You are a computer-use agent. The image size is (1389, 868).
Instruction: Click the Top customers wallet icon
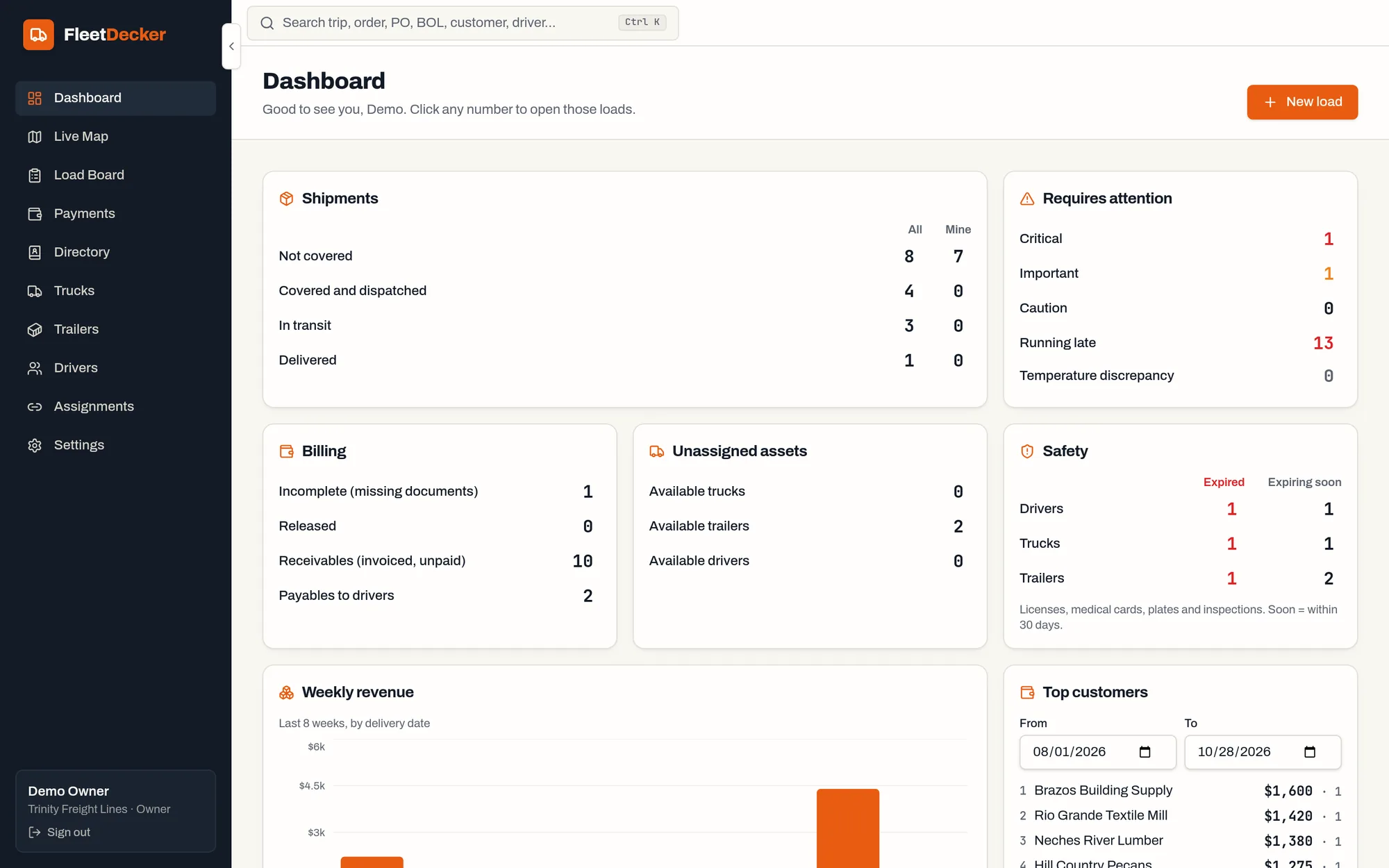[1027, 692]
